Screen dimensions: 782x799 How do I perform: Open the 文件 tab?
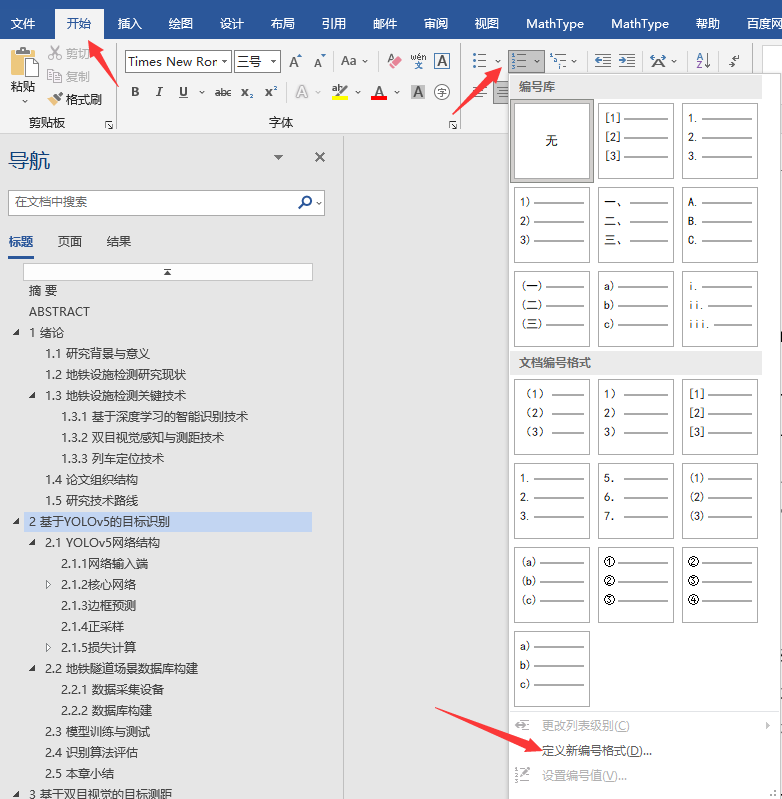click(23, 24)
